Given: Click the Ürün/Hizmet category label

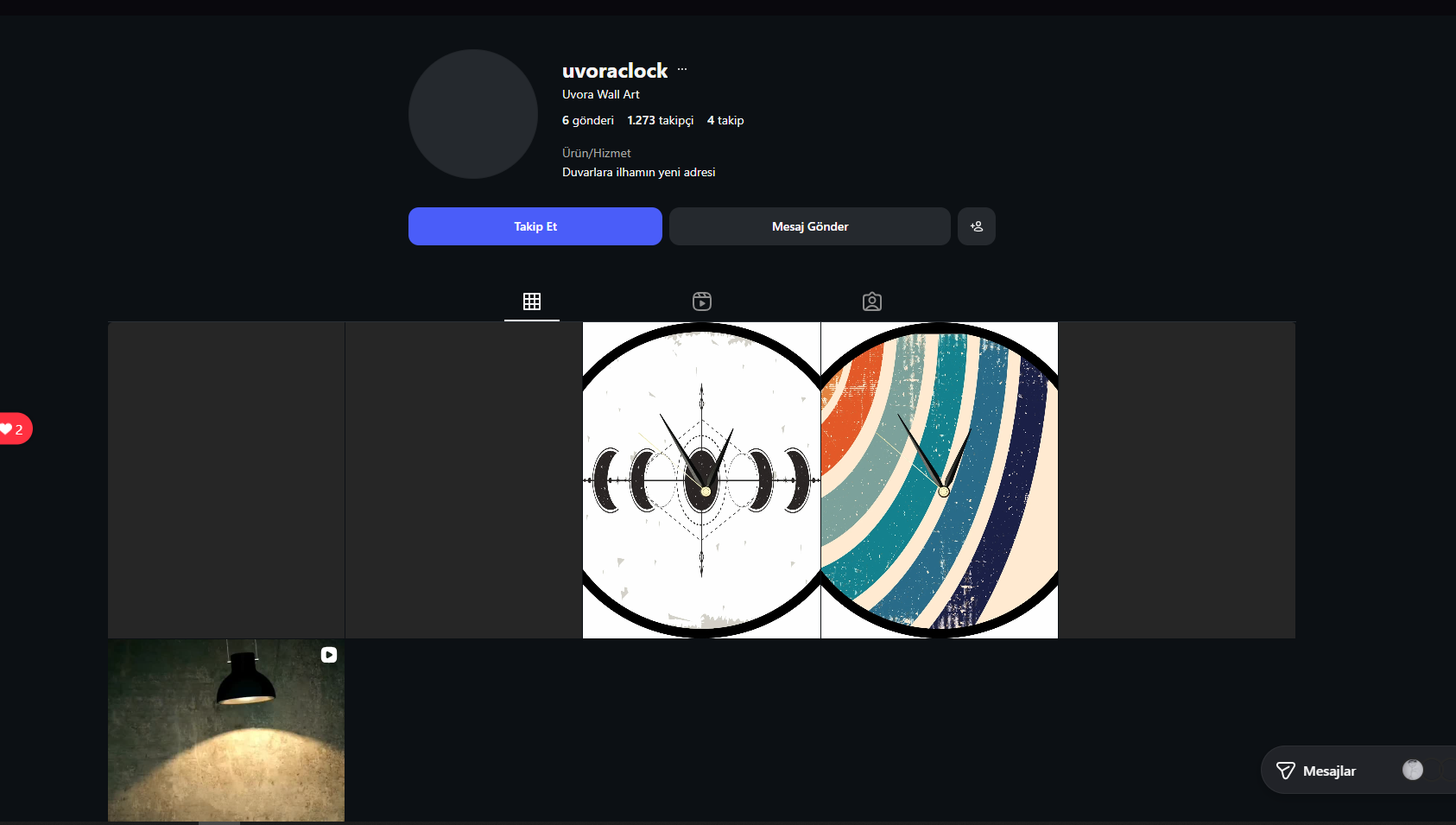Looking at the screenshot, I should tap(597, 153).
